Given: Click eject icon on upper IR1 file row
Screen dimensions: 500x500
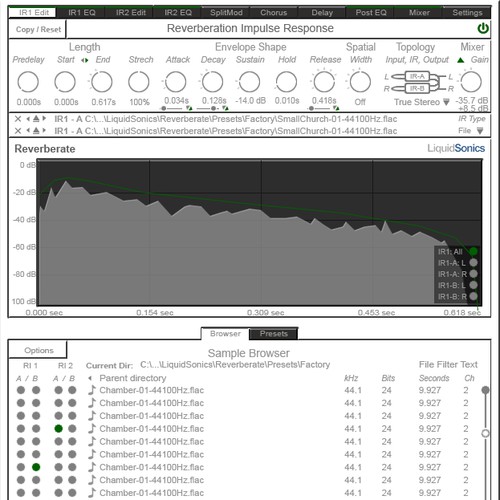Looking at the screenshot, I should click(36, 119).
